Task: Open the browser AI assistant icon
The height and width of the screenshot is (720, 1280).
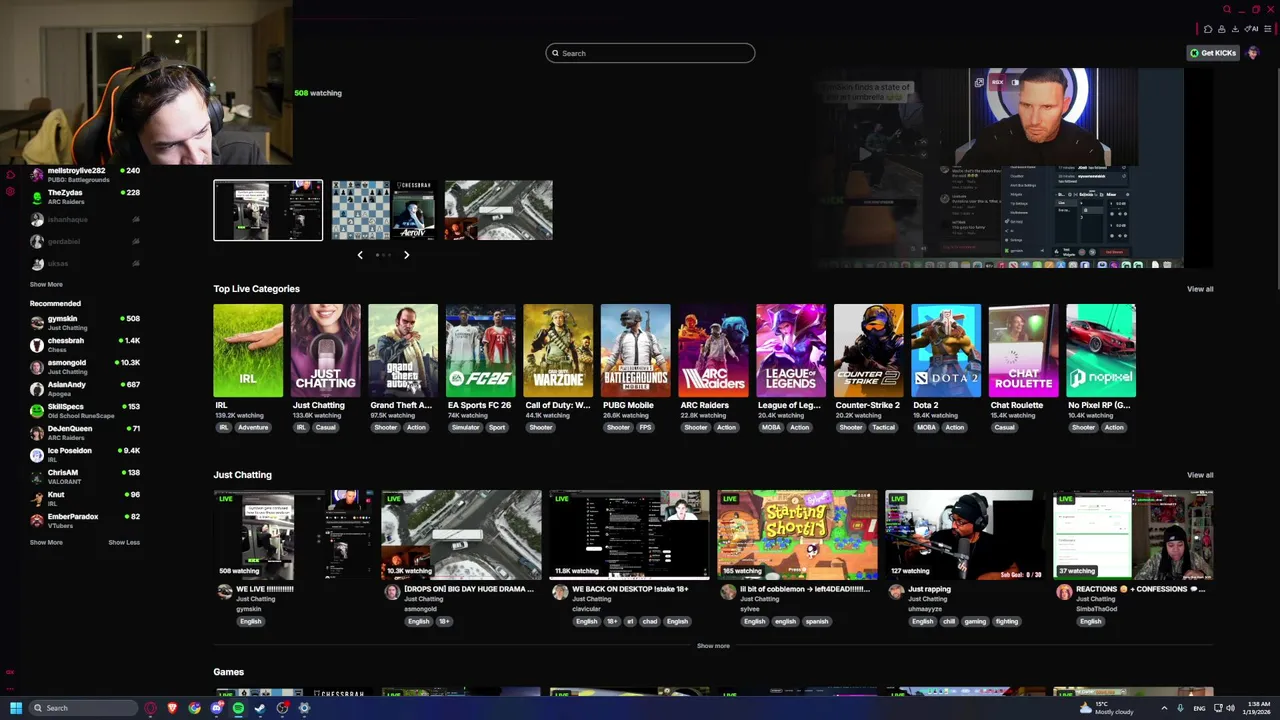Action: pos(1251,29)
